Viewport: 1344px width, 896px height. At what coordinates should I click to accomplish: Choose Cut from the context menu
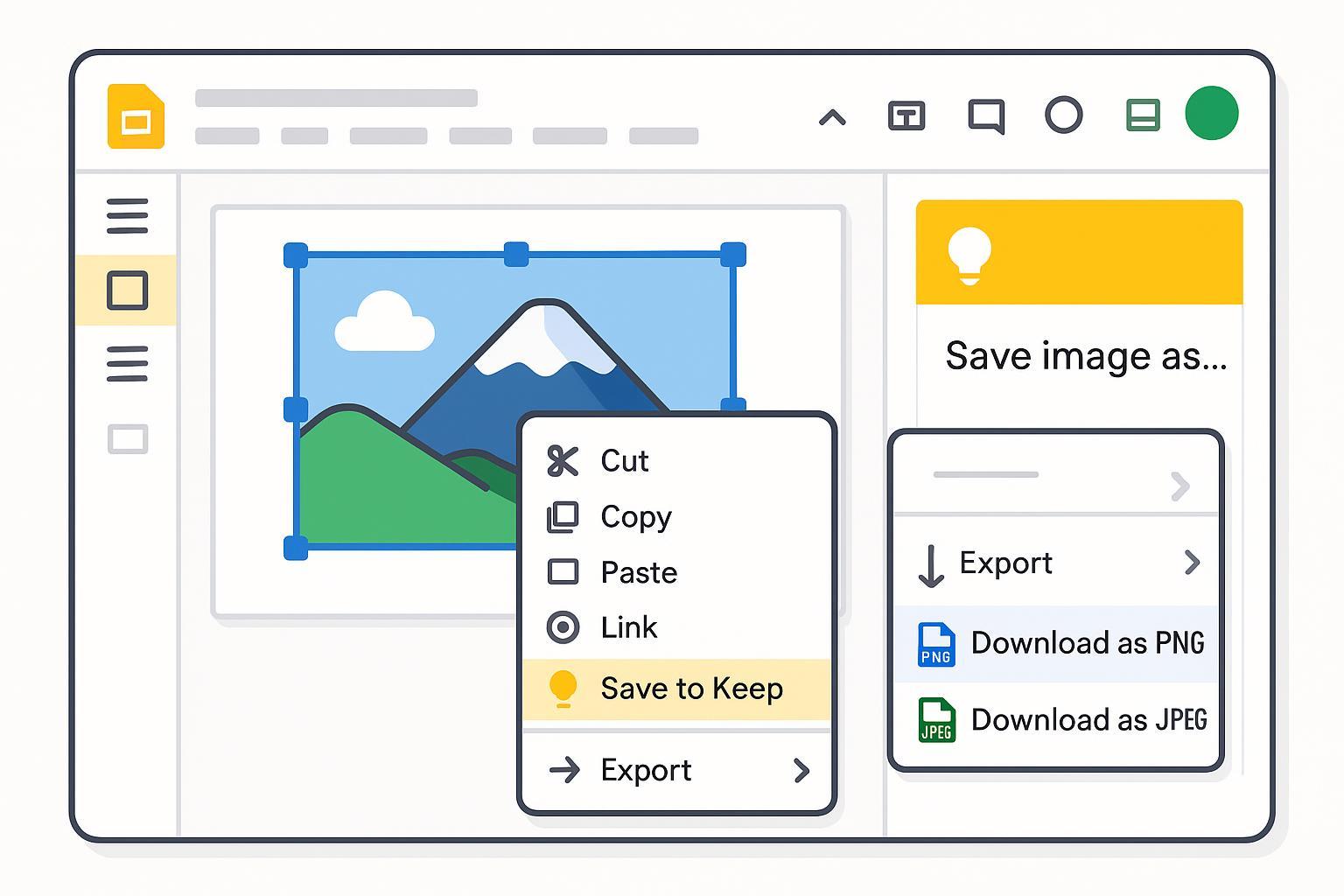click(x=624, y=461)
